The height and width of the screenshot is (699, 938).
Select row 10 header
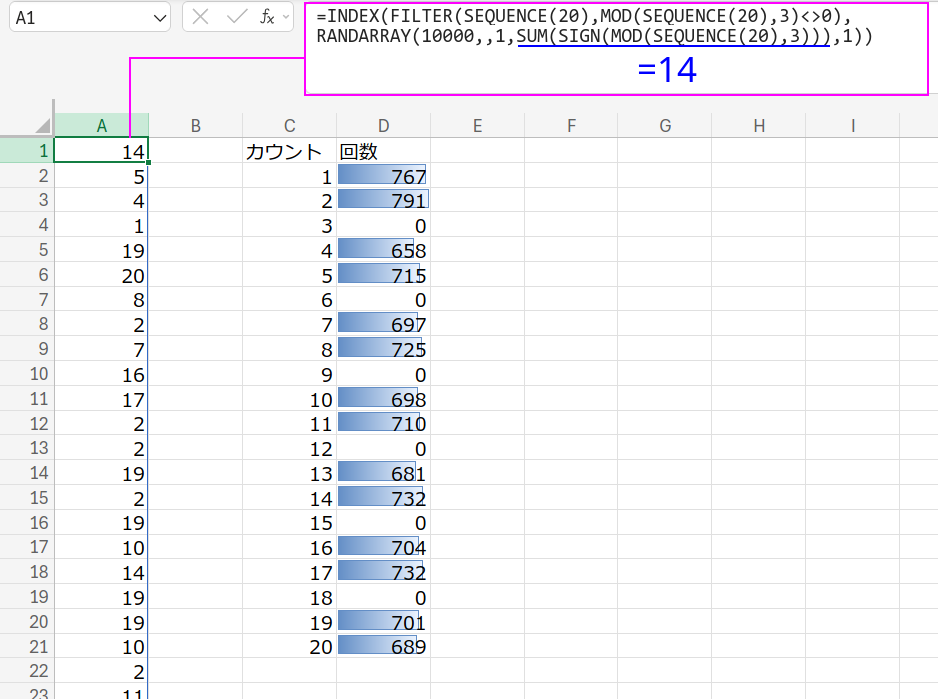[x=26, y=374]
